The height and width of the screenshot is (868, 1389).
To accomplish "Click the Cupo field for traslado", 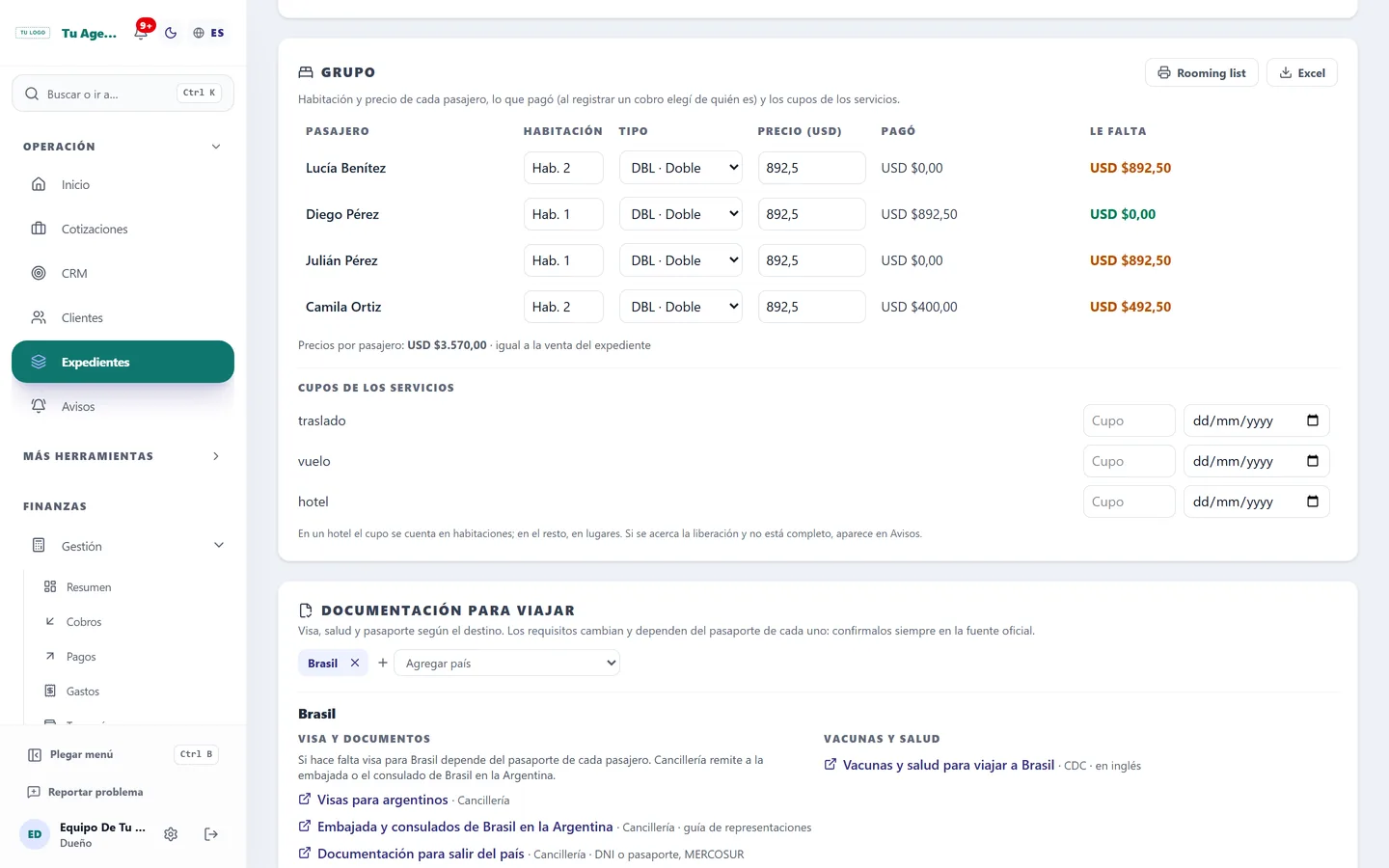I will point(1129,420).
